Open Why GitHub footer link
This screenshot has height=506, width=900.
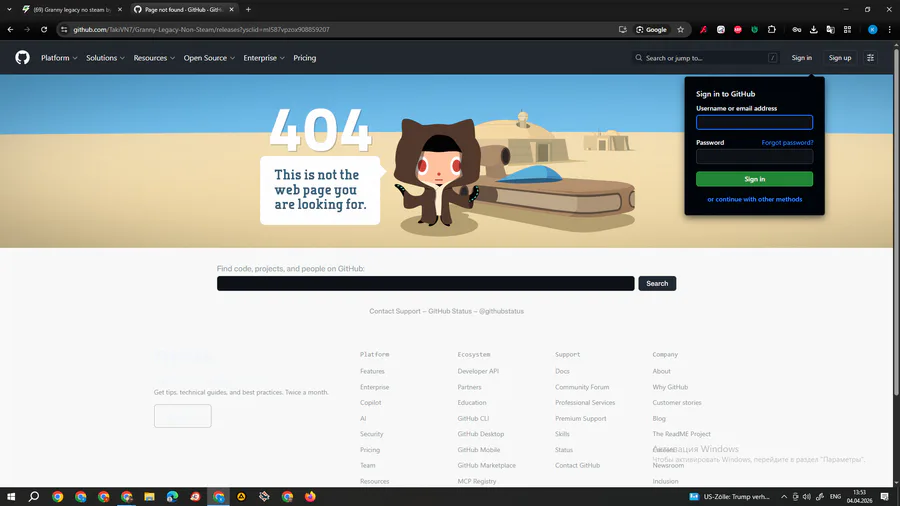(x=670, y=387)
